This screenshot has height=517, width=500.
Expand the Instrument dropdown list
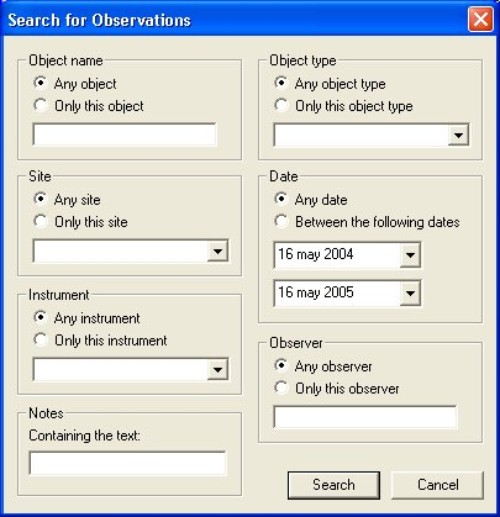[218, 369]
